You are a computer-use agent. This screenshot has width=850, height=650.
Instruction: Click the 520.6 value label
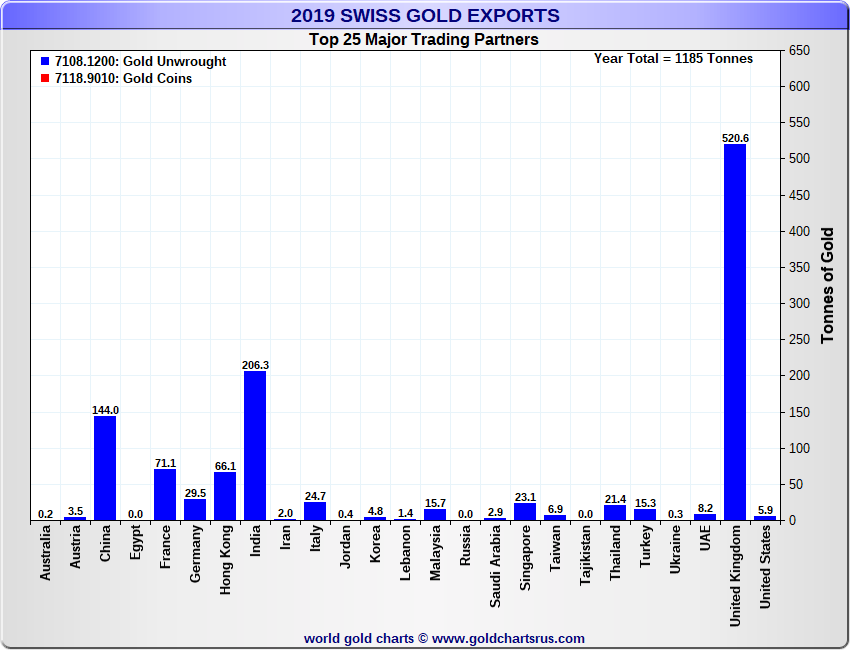pos(735,138)
